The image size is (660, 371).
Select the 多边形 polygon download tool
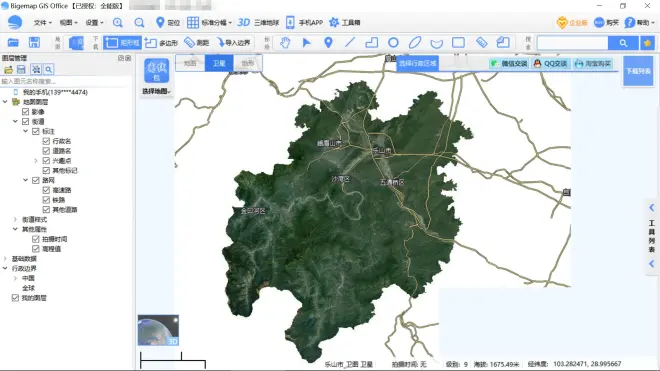click(x=161, y=43)
